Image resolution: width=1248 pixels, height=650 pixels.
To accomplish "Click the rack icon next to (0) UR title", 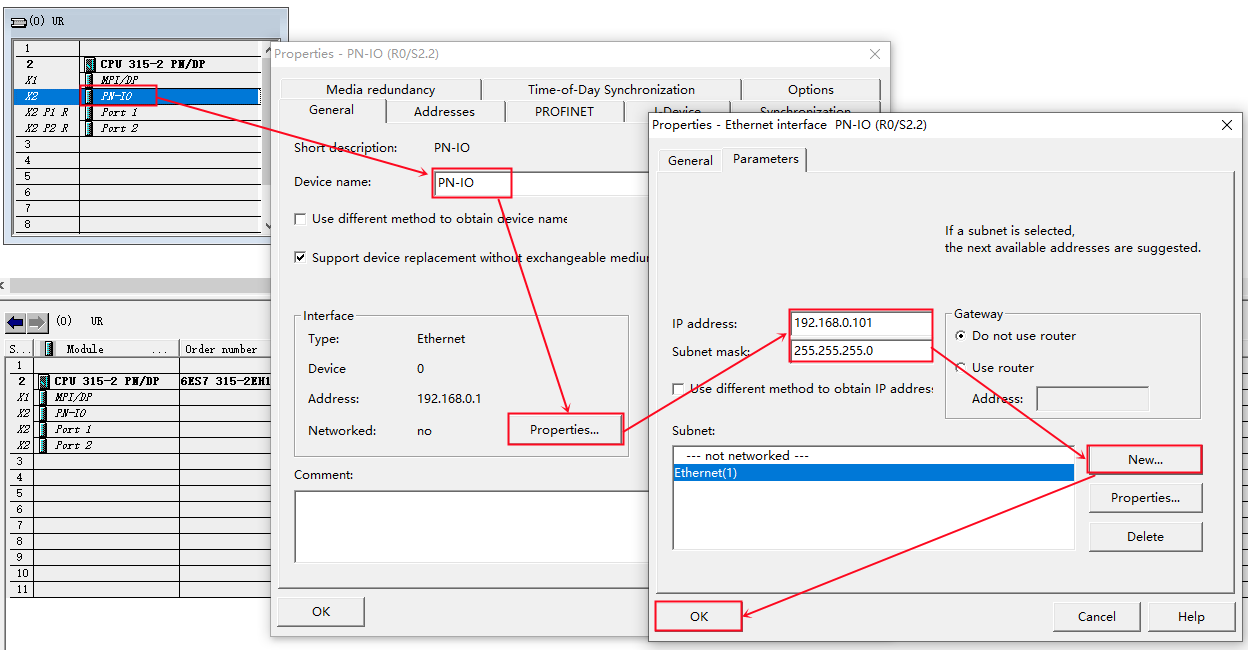I will pos(18,21).
